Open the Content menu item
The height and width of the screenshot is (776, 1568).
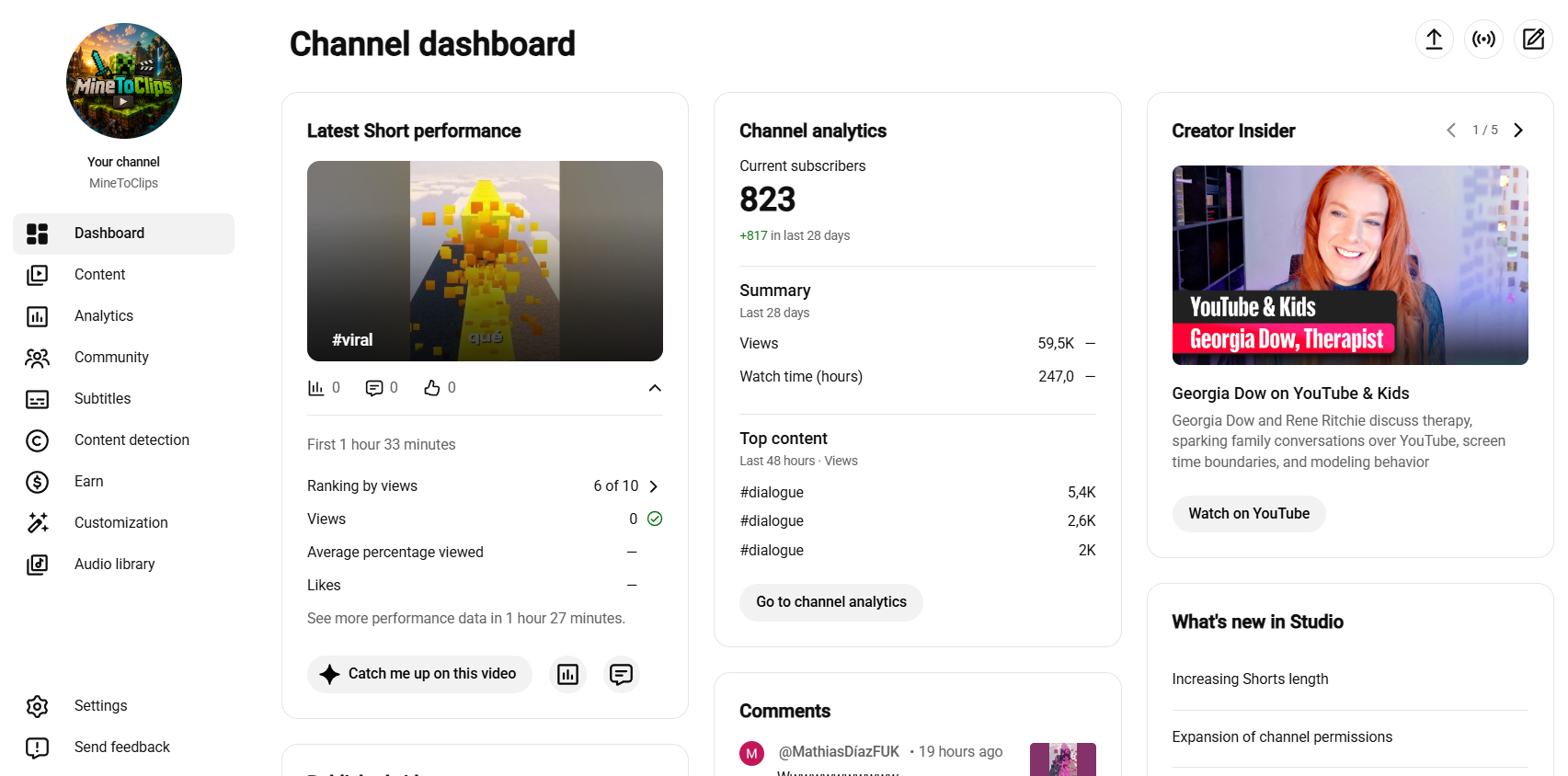pos(124,275)
